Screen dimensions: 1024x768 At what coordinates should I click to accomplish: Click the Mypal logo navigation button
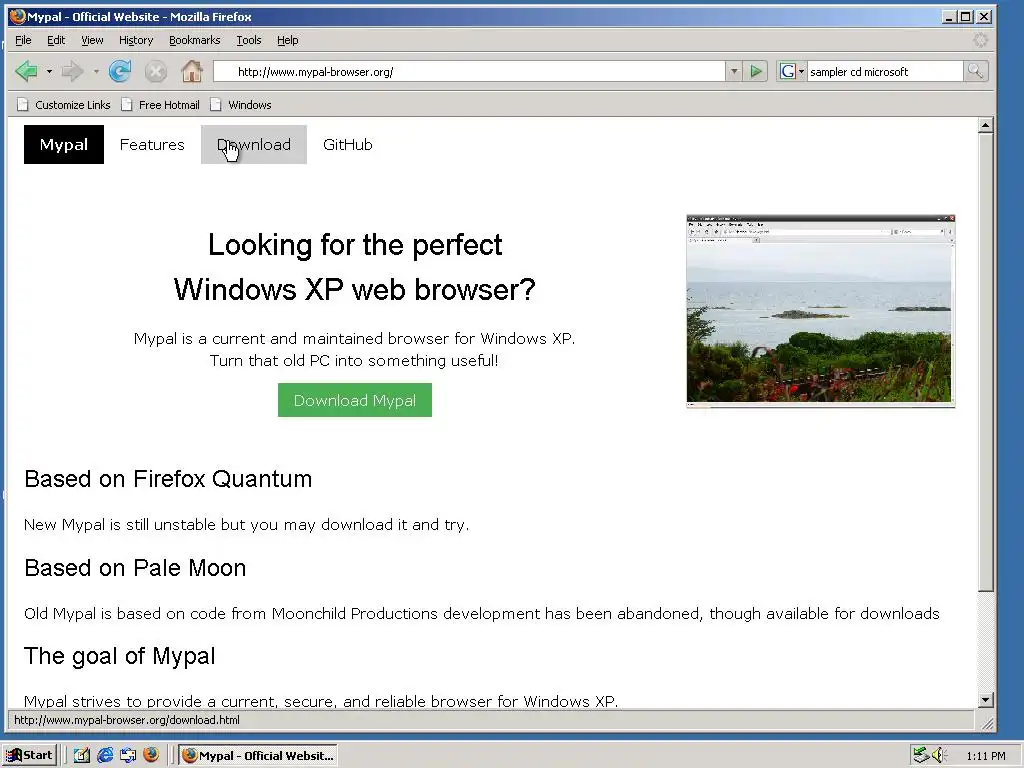(x=64, y=144)
